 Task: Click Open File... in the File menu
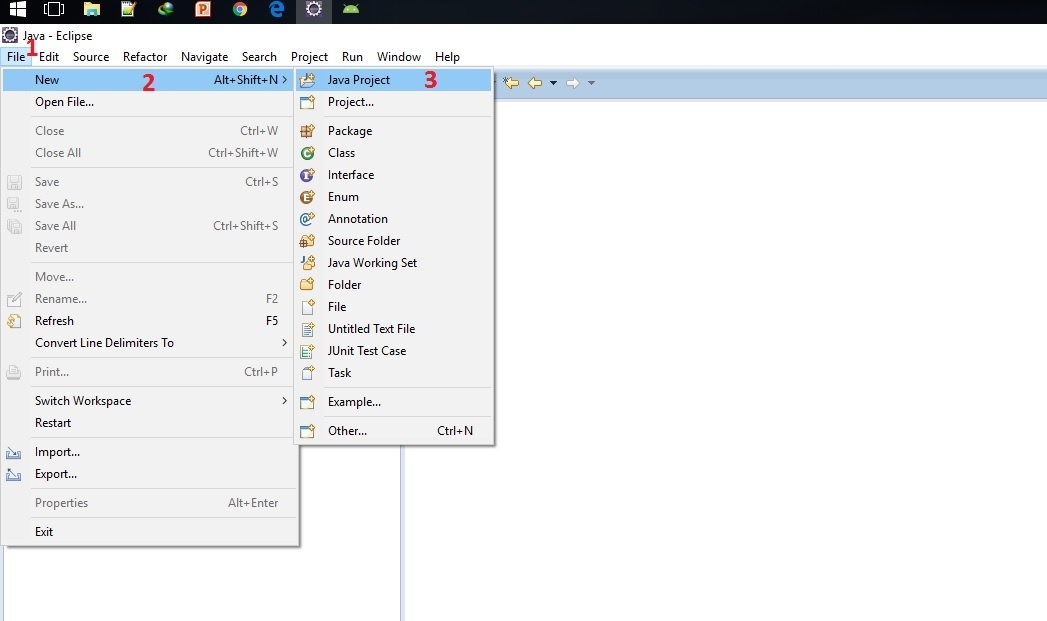pos(64,102)
